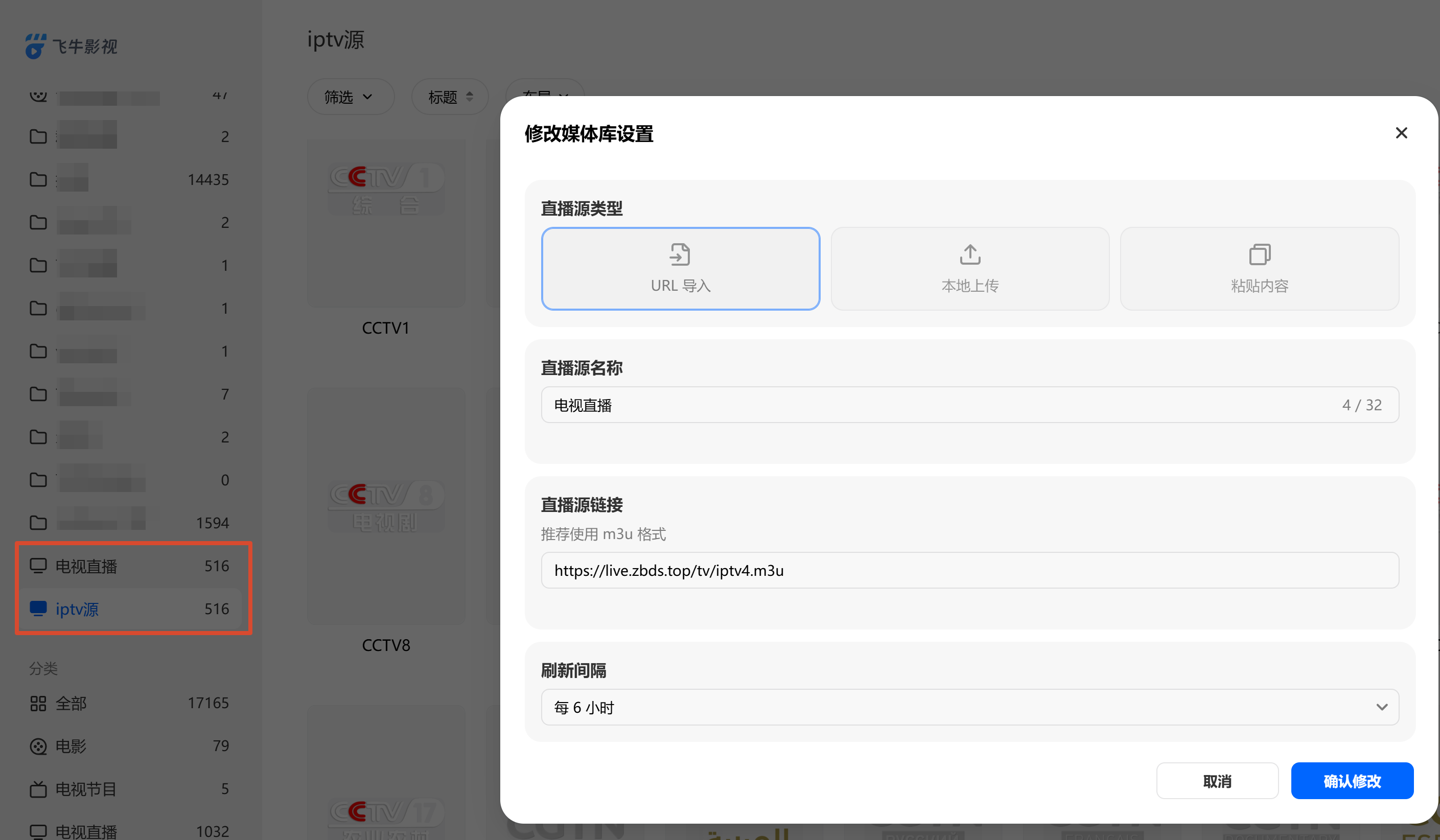Image resolution: width=1440 pixels, height=840 pixels.
Task: Select 电视节目 category
Action: coord(130,788)
